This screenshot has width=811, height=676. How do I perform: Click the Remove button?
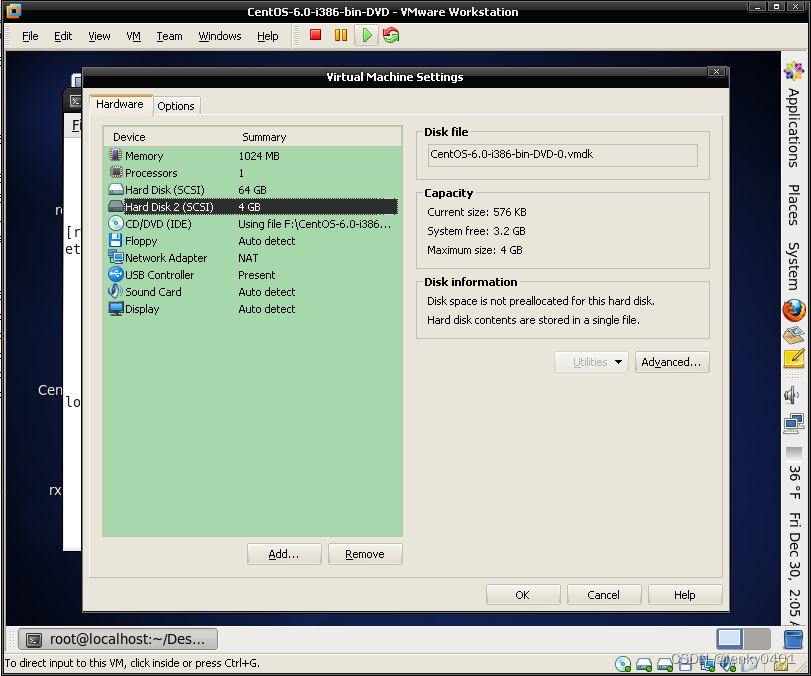point(365,554)
